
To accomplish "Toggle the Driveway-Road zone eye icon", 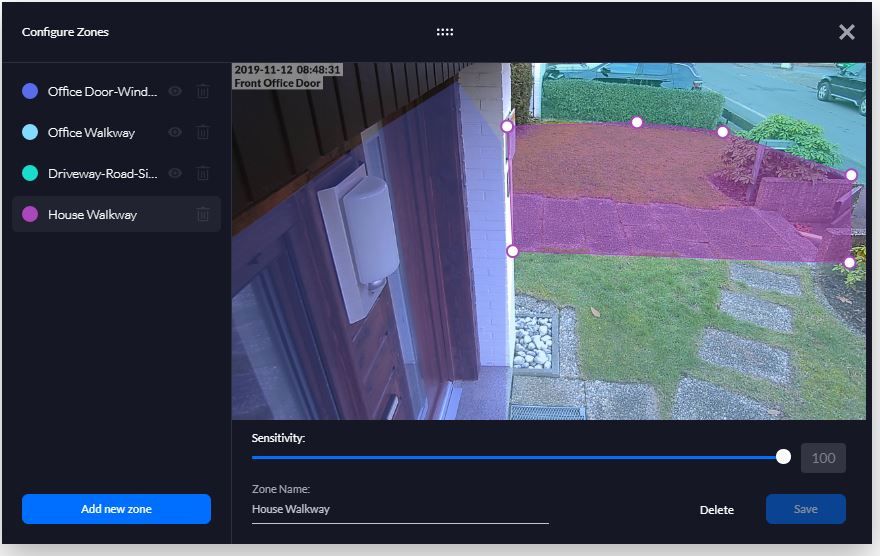I will click(175, 173).
